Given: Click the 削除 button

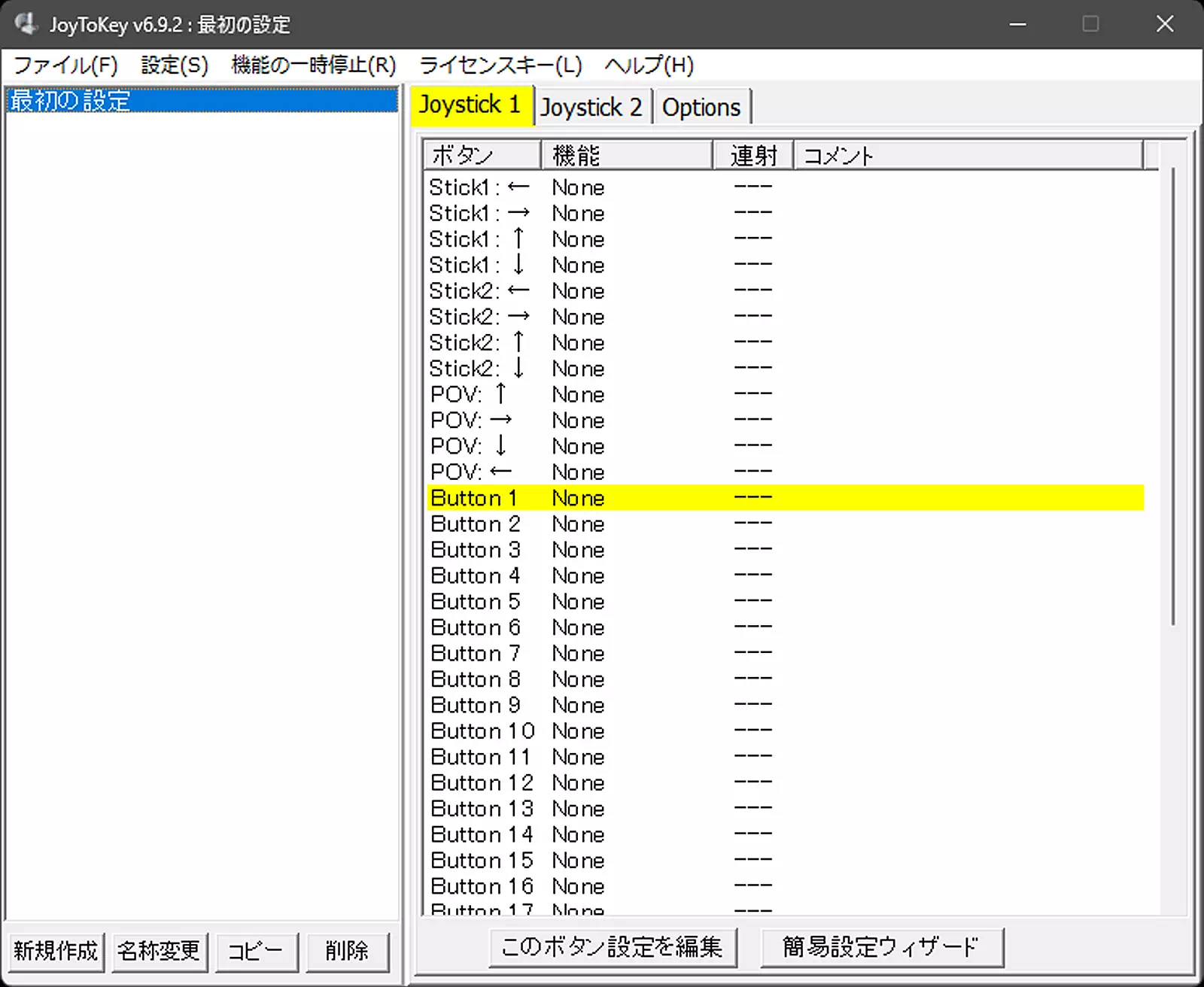Looking at the screenshot, I should point(347,952).
